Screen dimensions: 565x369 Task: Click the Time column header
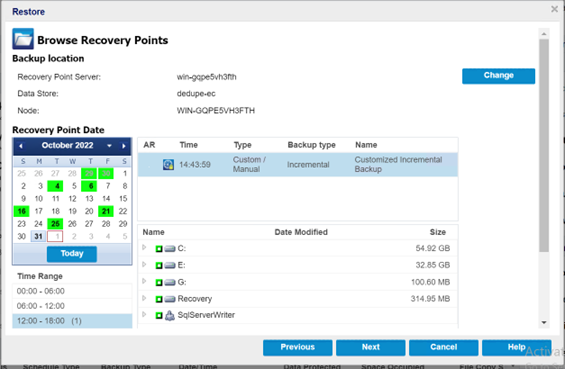[188, 145]
